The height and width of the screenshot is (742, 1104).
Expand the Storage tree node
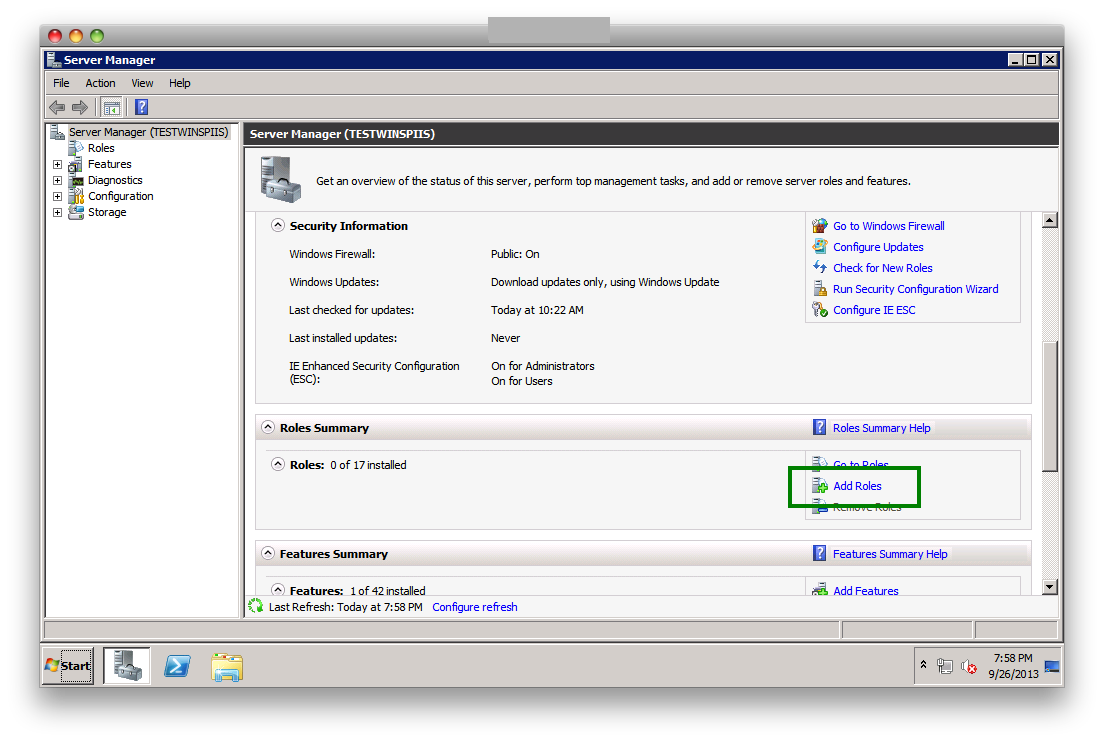click(57, 212)
